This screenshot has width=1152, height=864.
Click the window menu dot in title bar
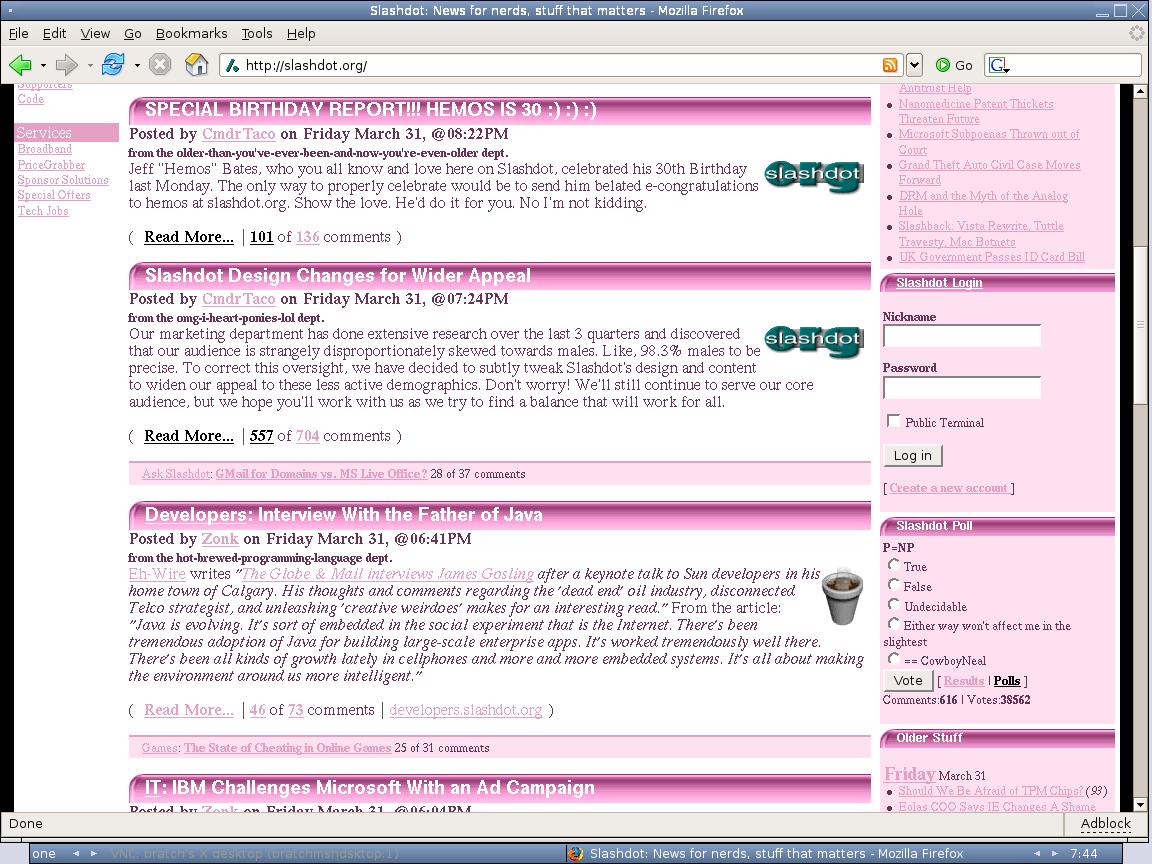(10, 10)
